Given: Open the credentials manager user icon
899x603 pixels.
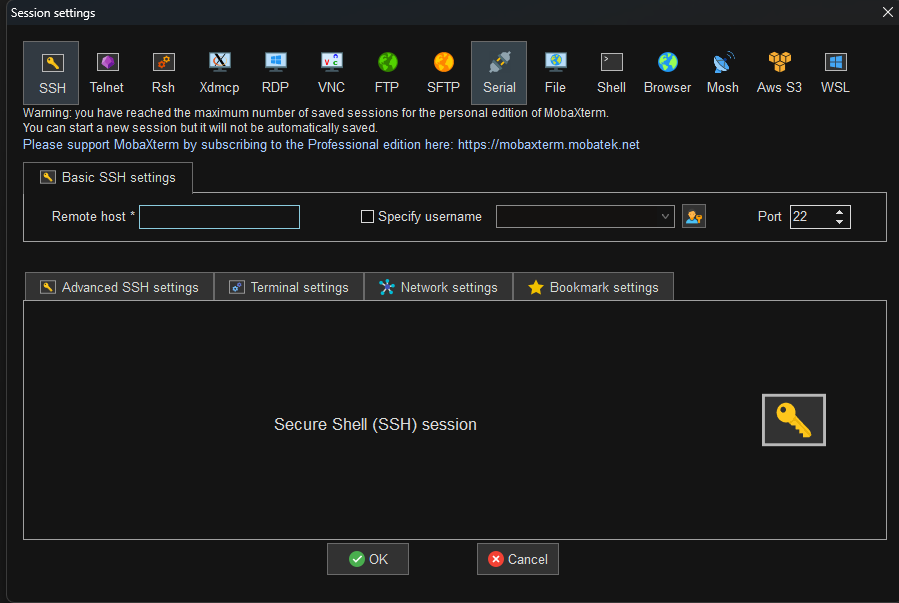Looking at the screenshot, I should coord(694,217).
